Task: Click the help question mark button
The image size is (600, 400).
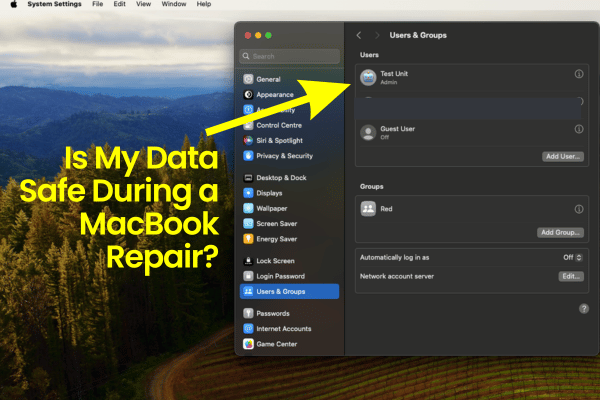Action: coord(584,309)
